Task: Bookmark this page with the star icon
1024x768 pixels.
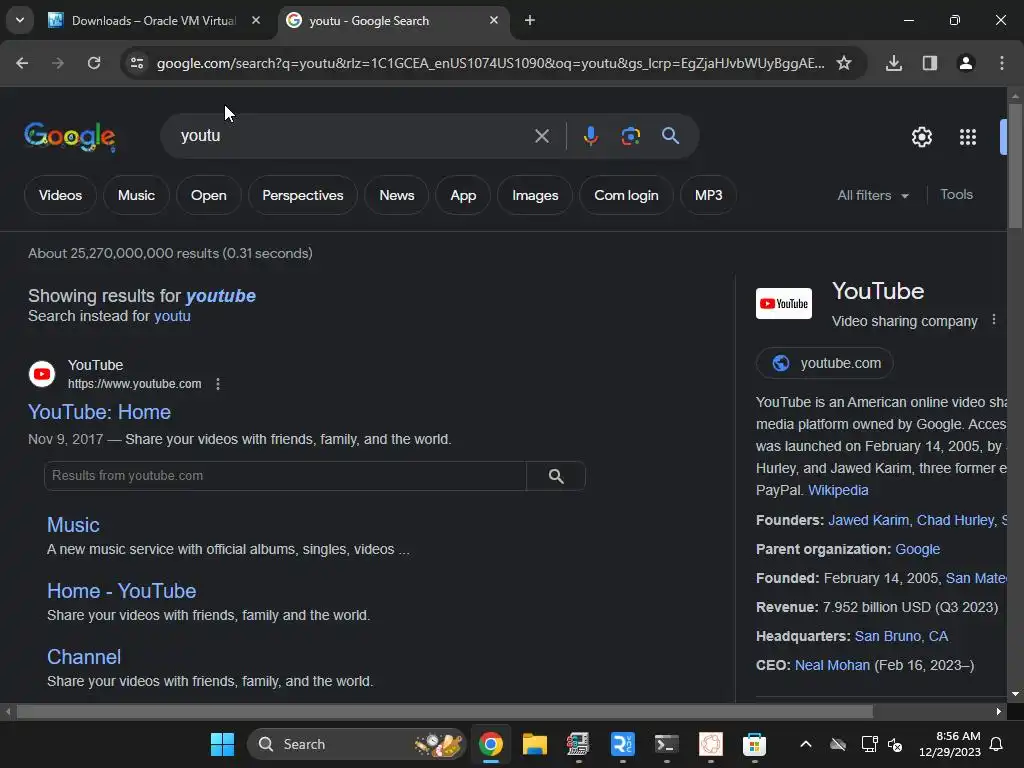Action: coord(844,63)
